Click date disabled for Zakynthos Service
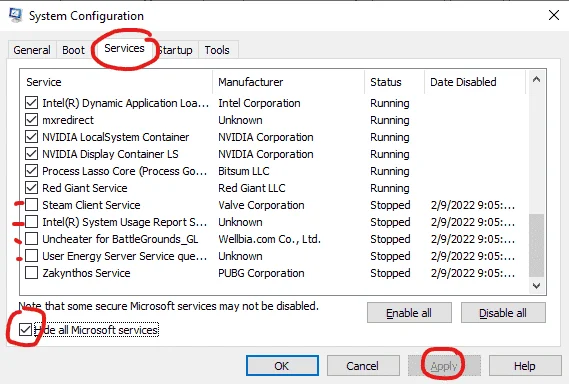The image size is (569, 384). click(473, 273)
